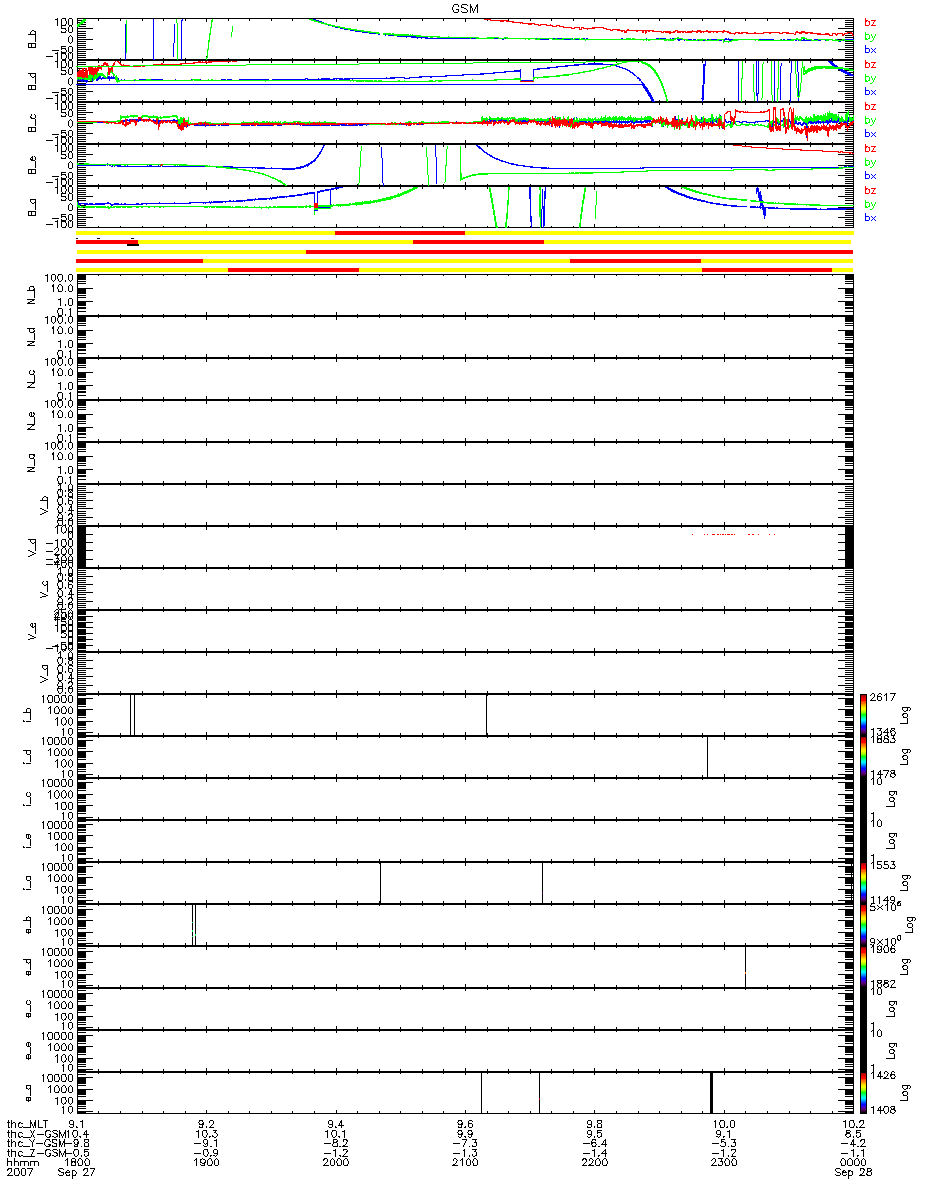Click the 2100 time tick label
The height and width of the screenshot is (1200, 930).
[x=465, y=1163]
